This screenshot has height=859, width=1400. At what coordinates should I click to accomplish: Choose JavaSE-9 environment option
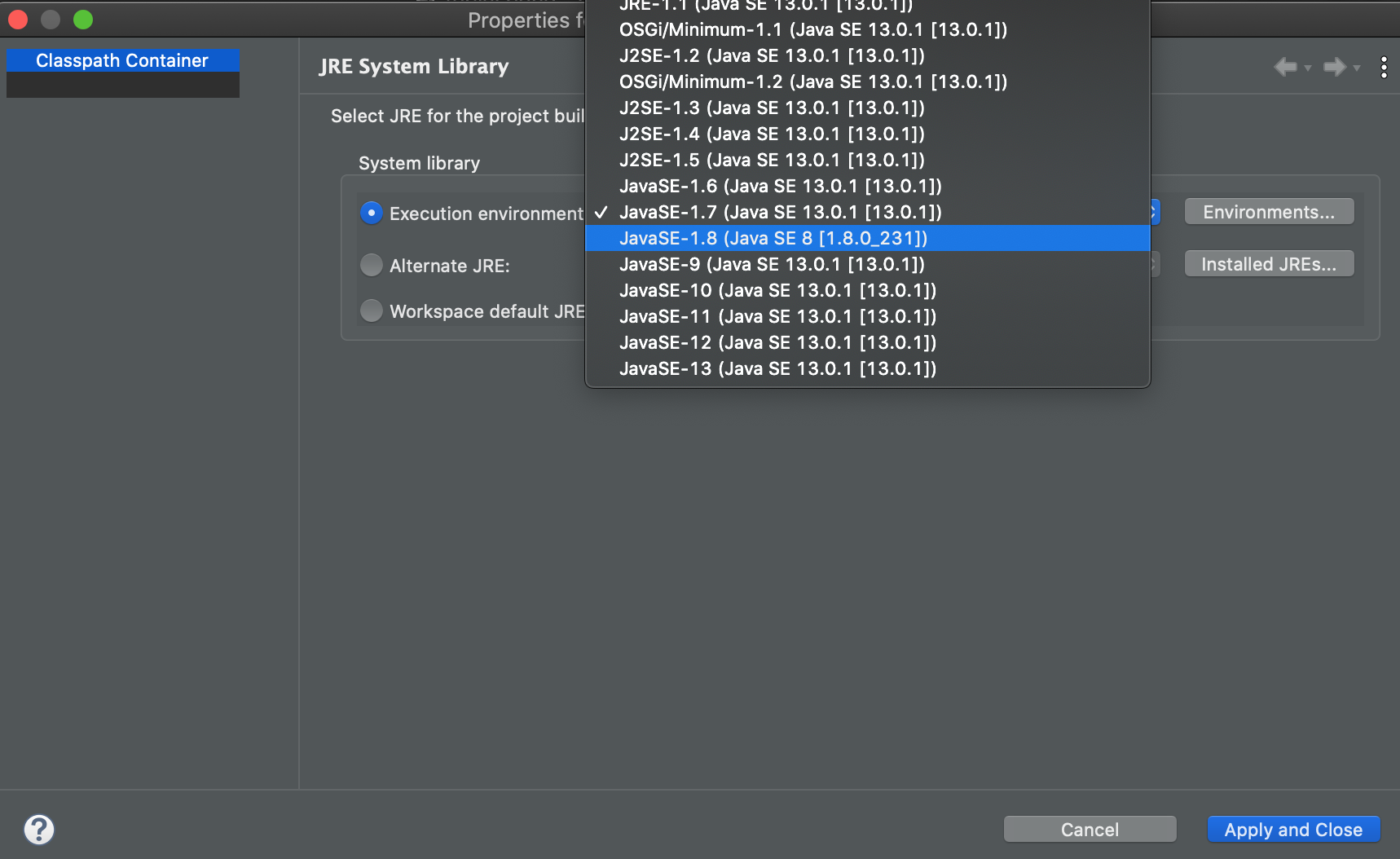click(868, 264)
